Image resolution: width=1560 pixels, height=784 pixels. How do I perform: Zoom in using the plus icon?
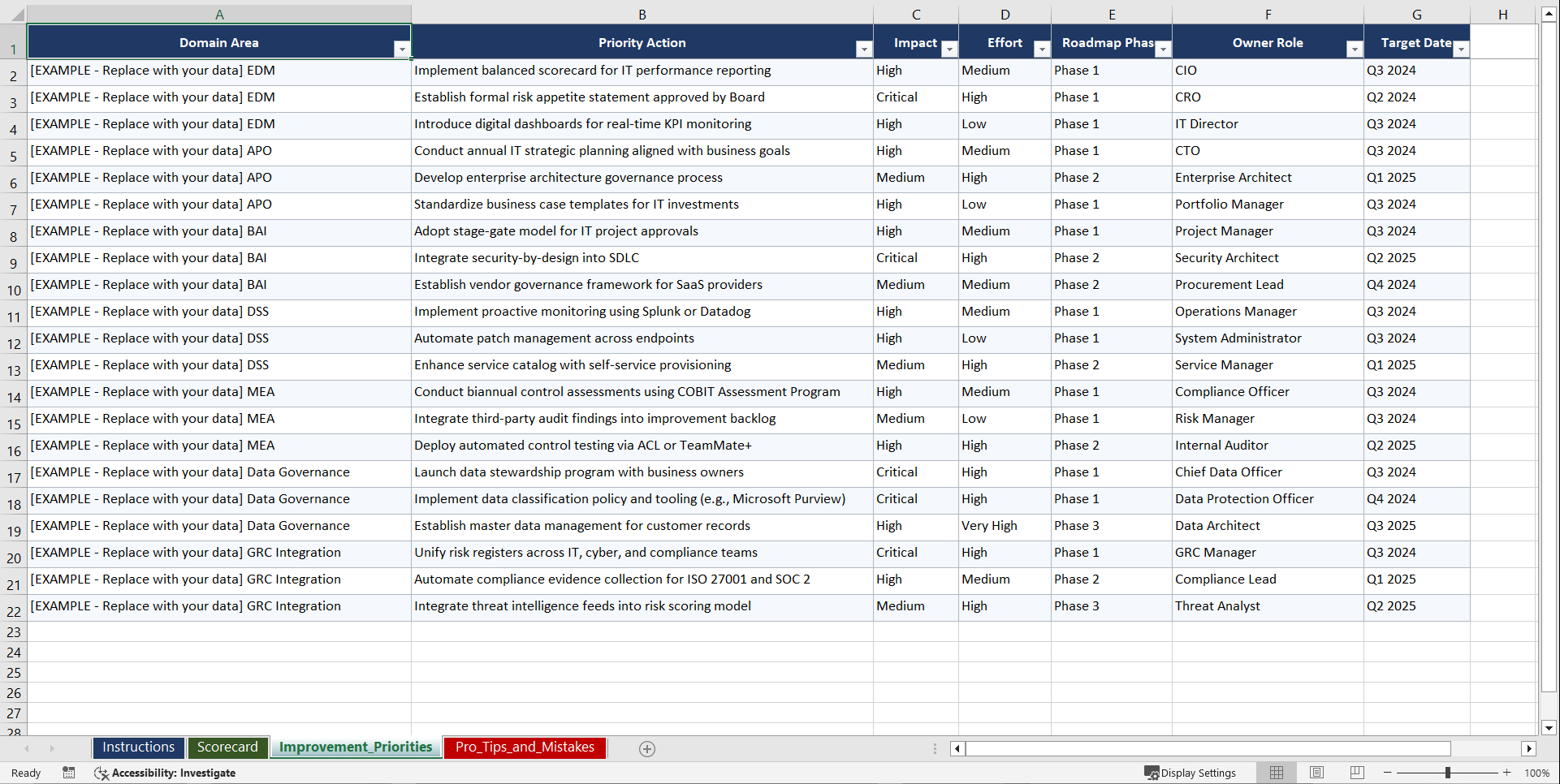click(1507, 773)
